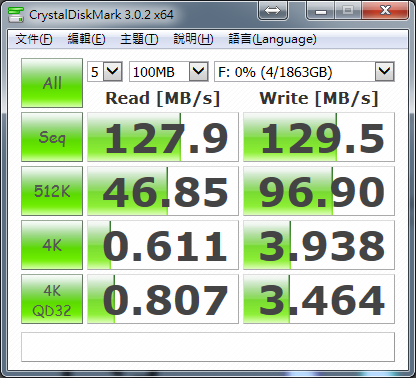Open the 主題(T) menu

click(x=139, y=39)
